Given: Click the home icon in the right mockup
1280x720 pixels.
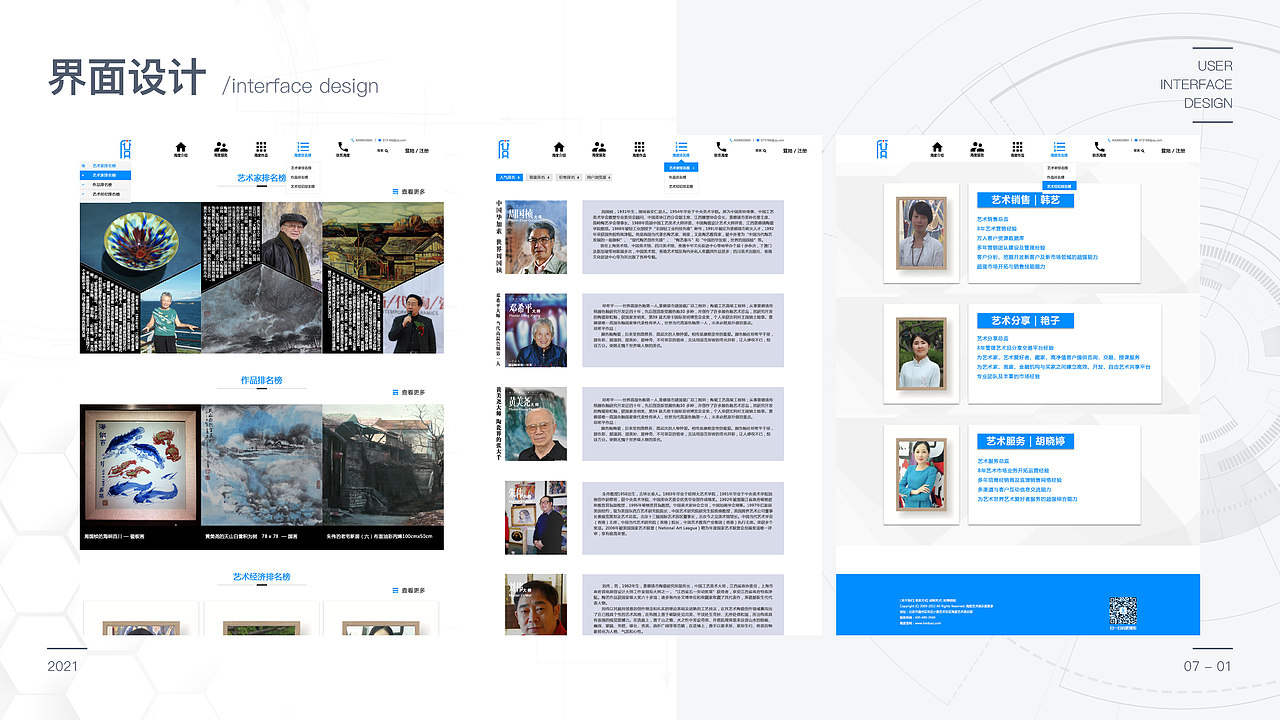Looking at the screenshot, I should click(937, 147).
